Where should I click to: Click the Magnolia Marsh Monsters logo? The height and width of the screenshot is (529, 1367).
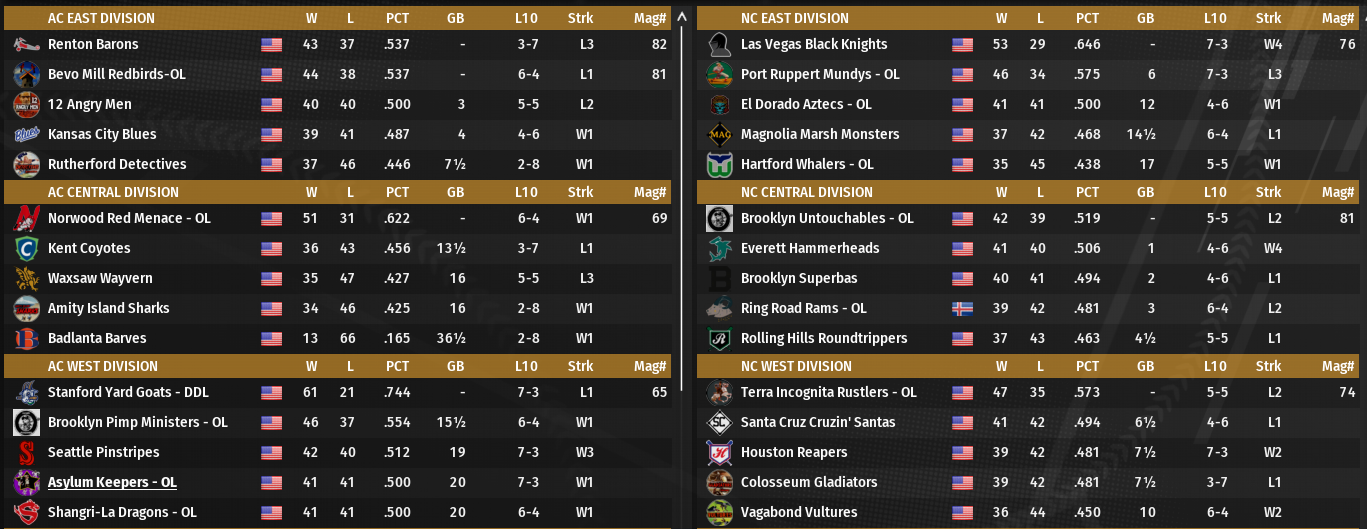coord(719,134)
